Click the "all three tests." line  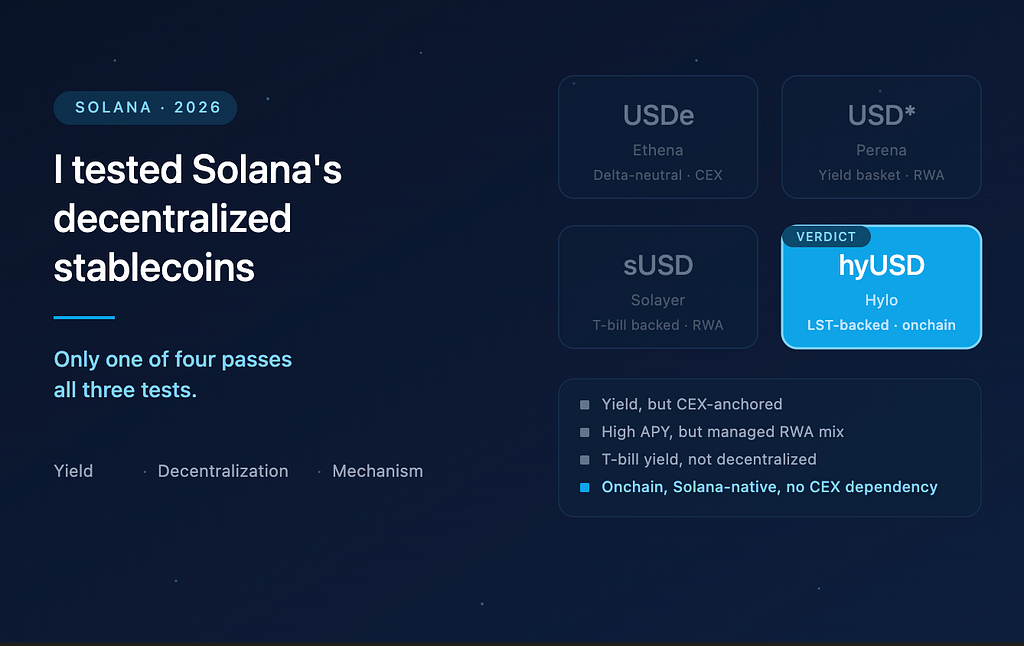[x=125, y=390]
